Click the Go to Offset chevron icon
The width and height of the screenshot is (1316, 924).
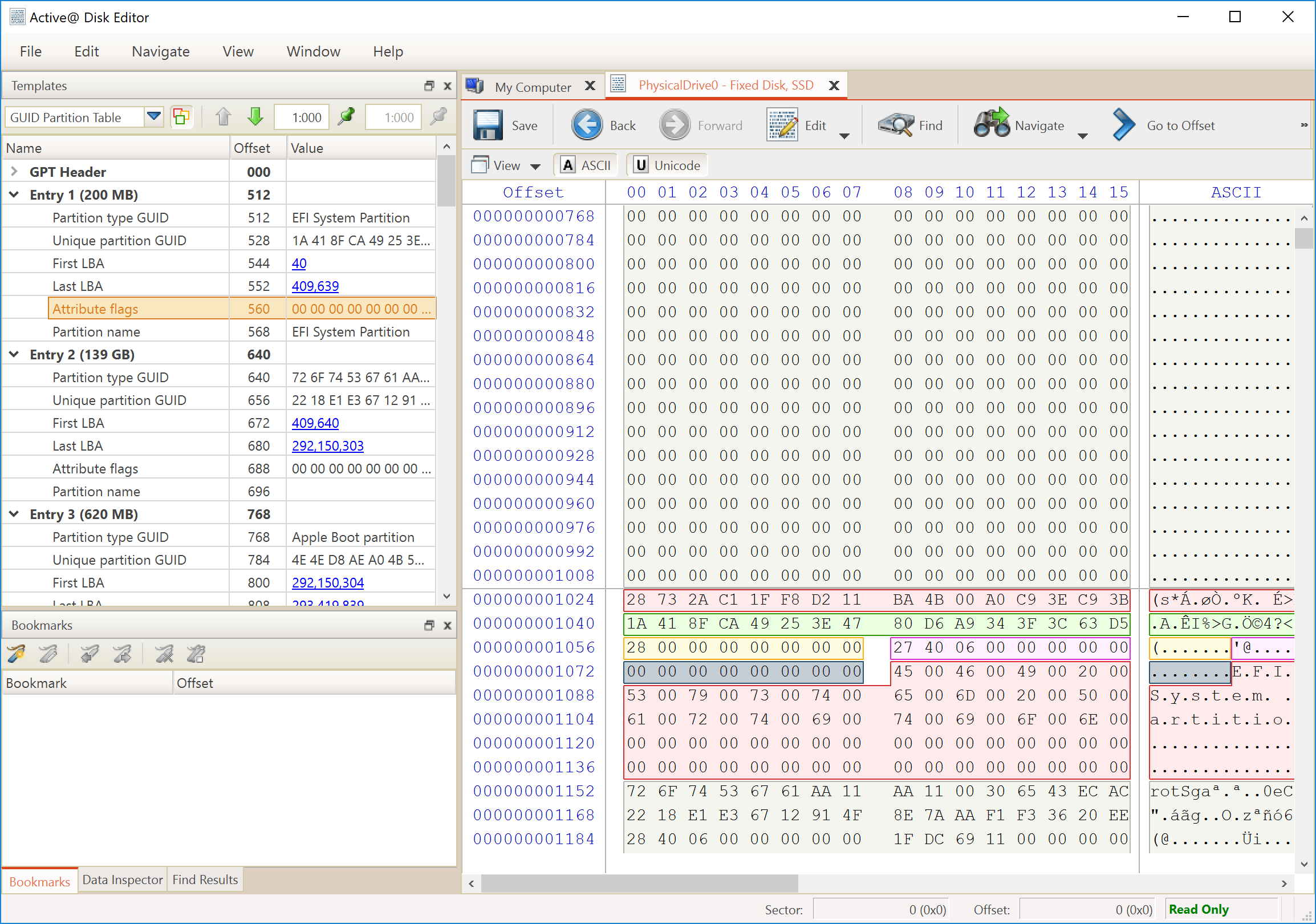click(1123, 125)
